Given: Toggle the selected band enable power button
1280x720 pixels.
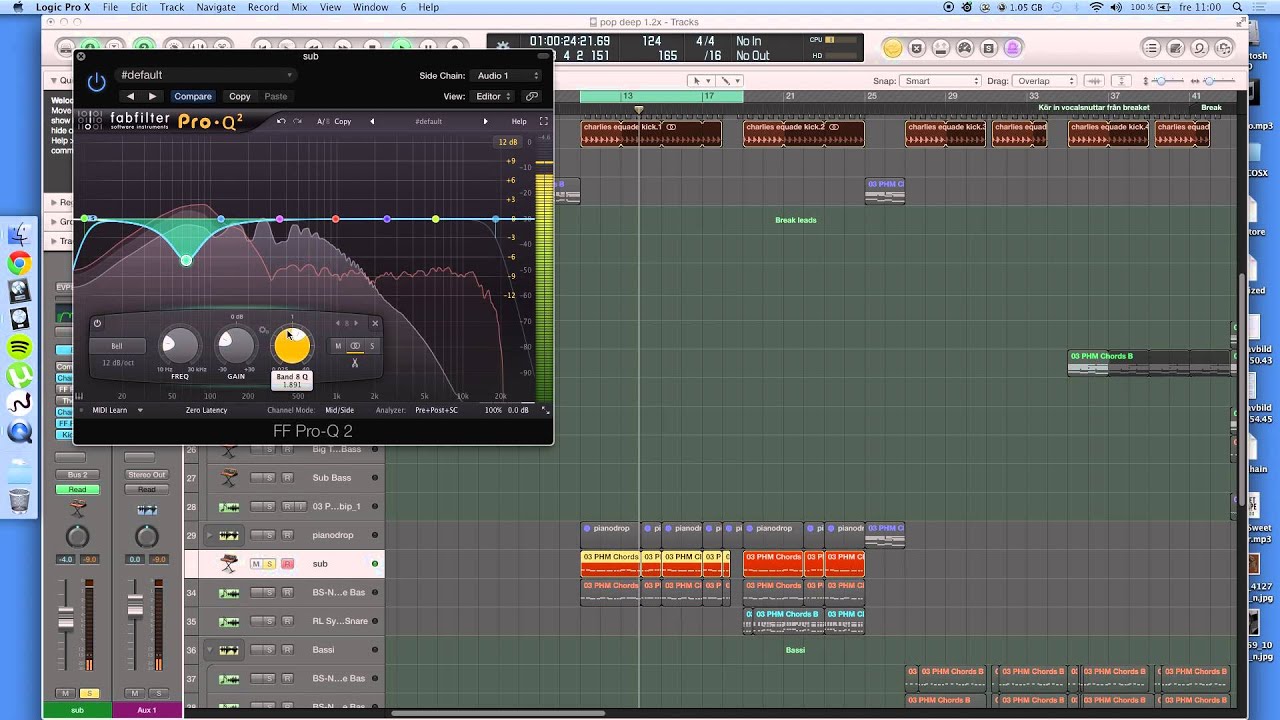Looking at the screenshot, I should tap(97, 323).
